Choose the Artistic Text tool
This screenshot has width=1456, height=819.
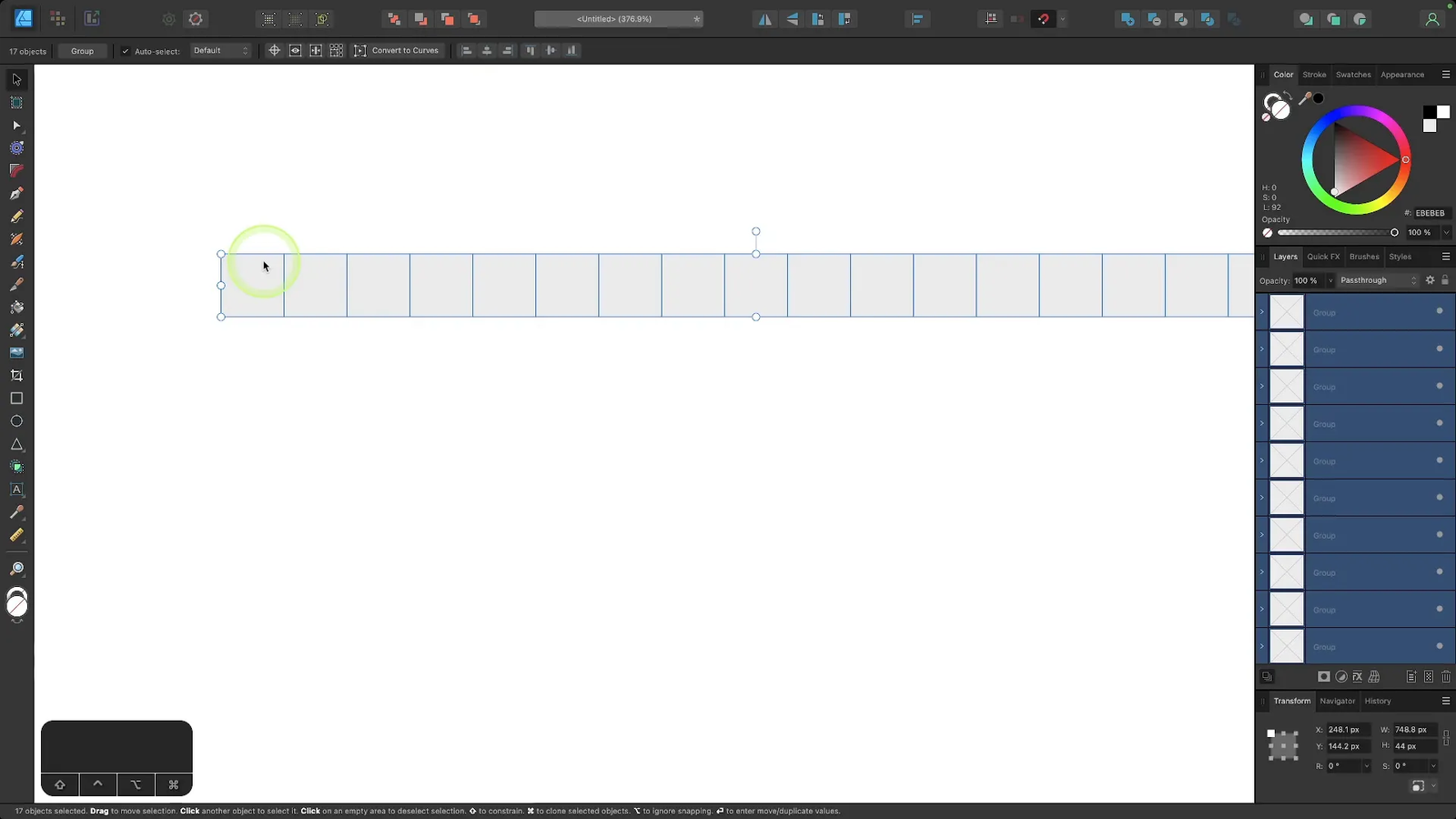(16, 490)
